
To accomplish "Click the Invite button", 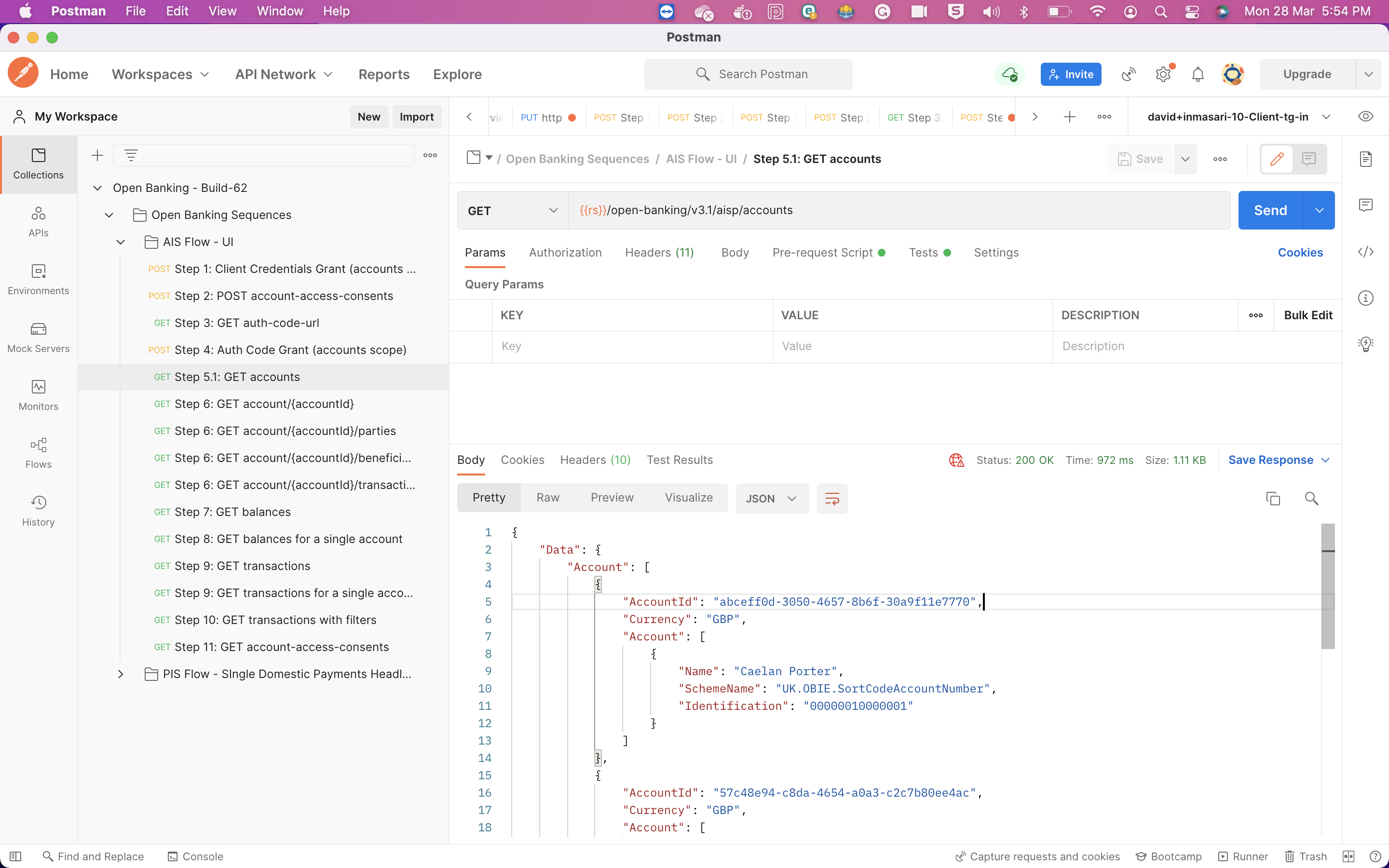I will click(x=1071, y=74).
